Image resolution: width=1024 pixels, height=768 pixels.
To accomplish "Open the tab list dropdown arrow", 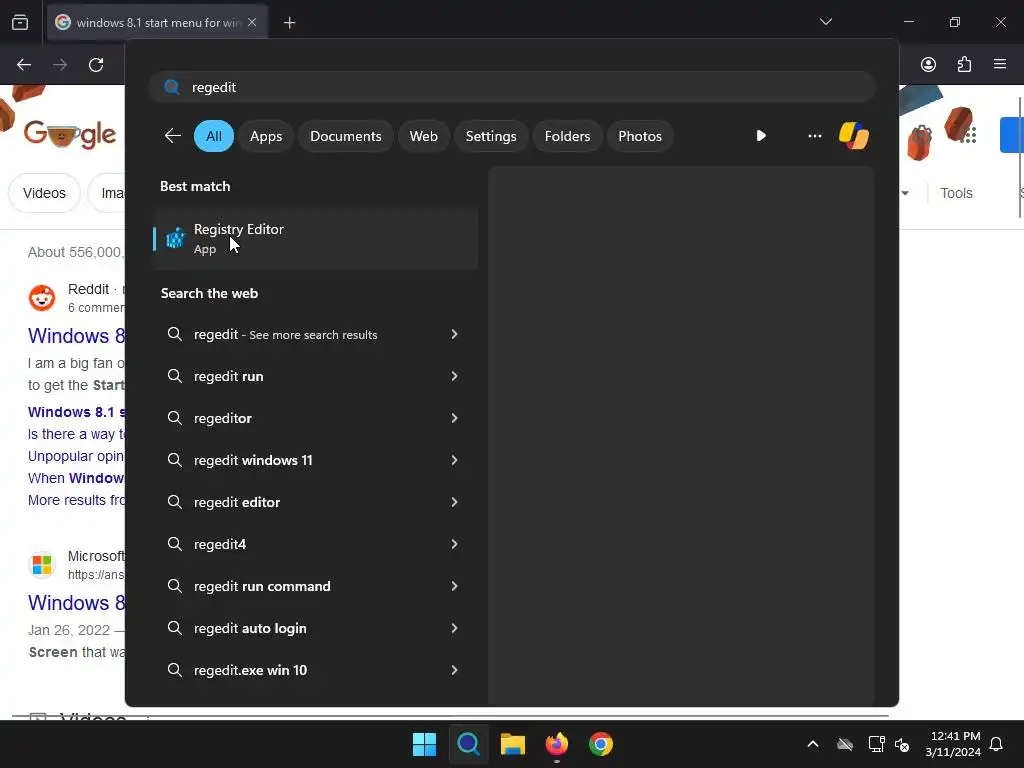I will coord(825,22).
